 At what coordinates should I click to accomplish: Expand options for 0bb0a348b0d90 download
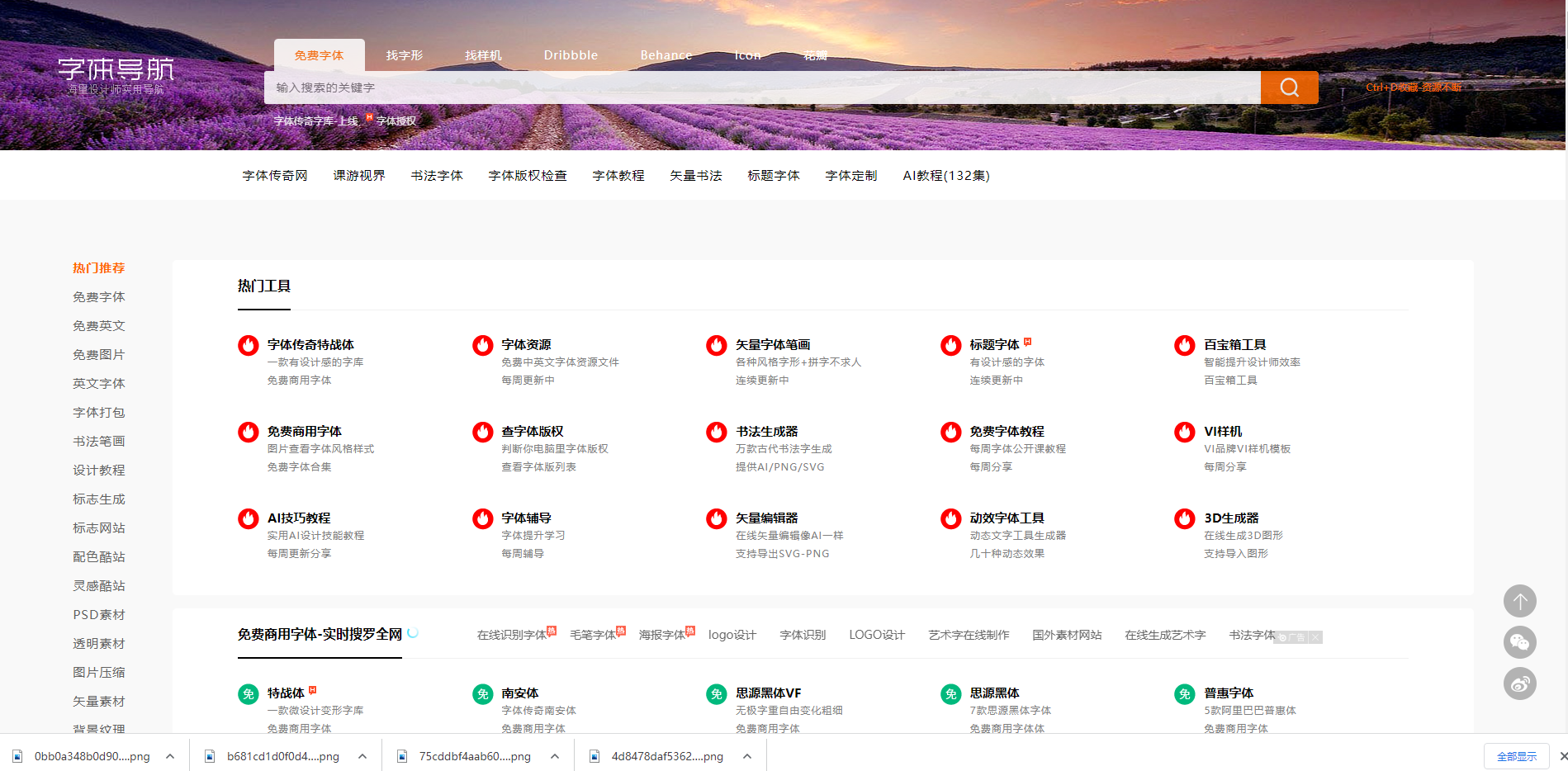click(170, 756)
